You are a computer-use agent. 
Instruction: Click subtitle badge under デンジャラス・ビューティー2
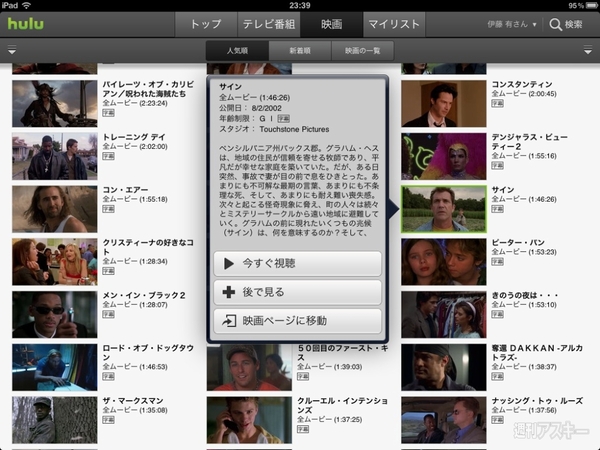(497, 166)
